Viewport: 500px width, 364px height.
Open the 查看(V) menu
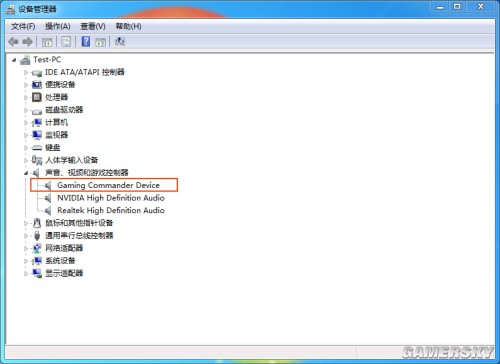[93, 26]
